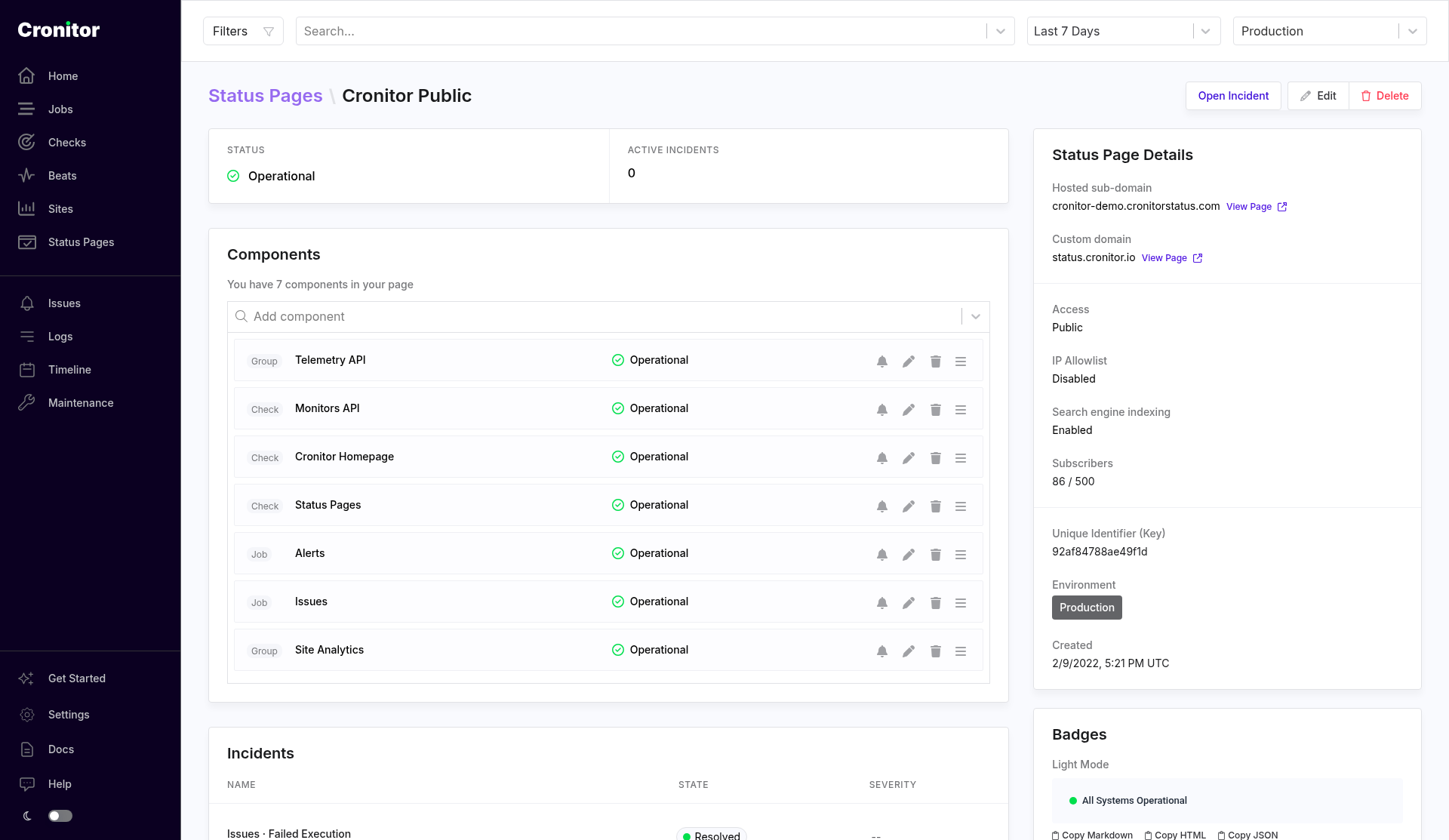Click the bell icon for Alerts component
Screen dimensions: 1449x840
pyautogui.click(x=881, y=555)
